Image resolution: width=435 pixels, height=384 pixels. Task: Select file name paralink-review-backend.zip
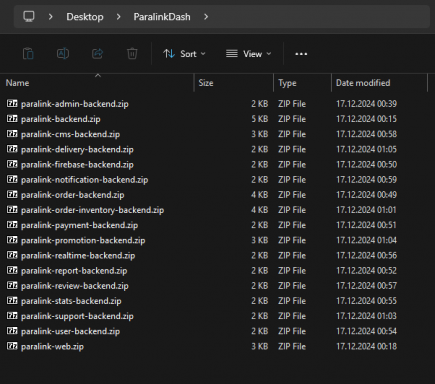point(75,286)
